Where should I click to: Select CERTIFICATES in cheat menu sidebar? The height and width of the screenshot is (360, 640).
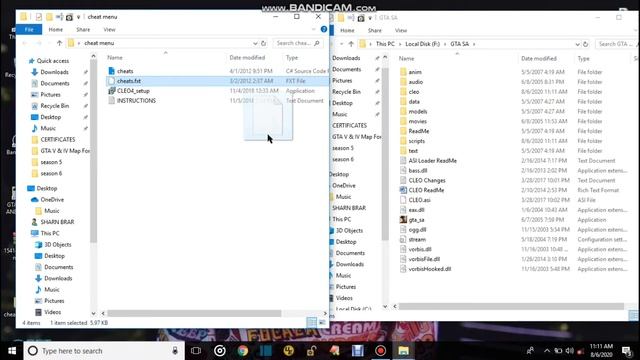(x=58, y=140)
